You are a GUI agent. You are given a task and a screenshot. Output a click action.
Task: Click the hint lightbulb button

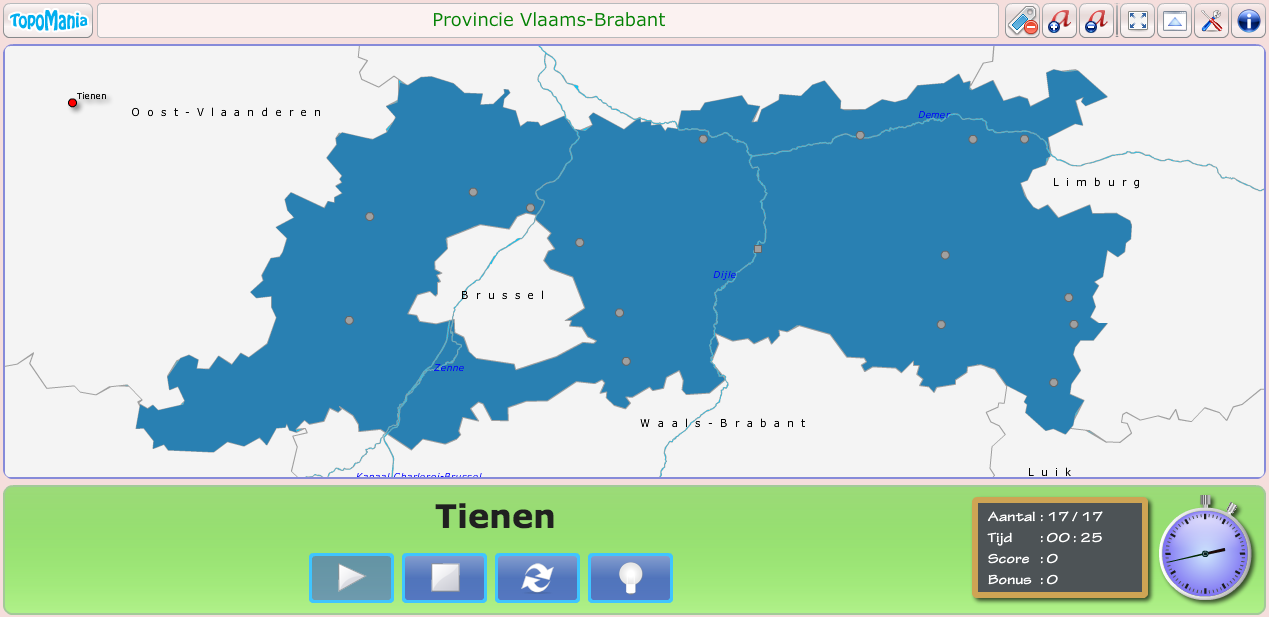coord(630,578)
